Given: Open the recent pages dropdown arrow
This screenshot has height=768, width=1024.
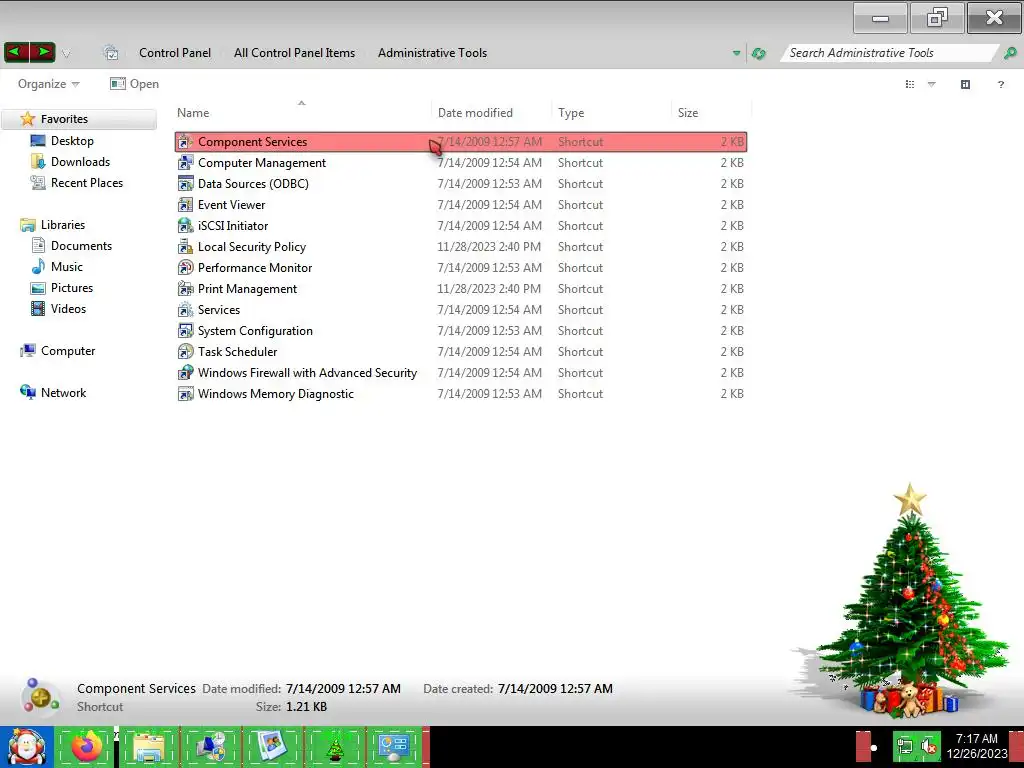Looking at the screenshot, I should point(66,54).
